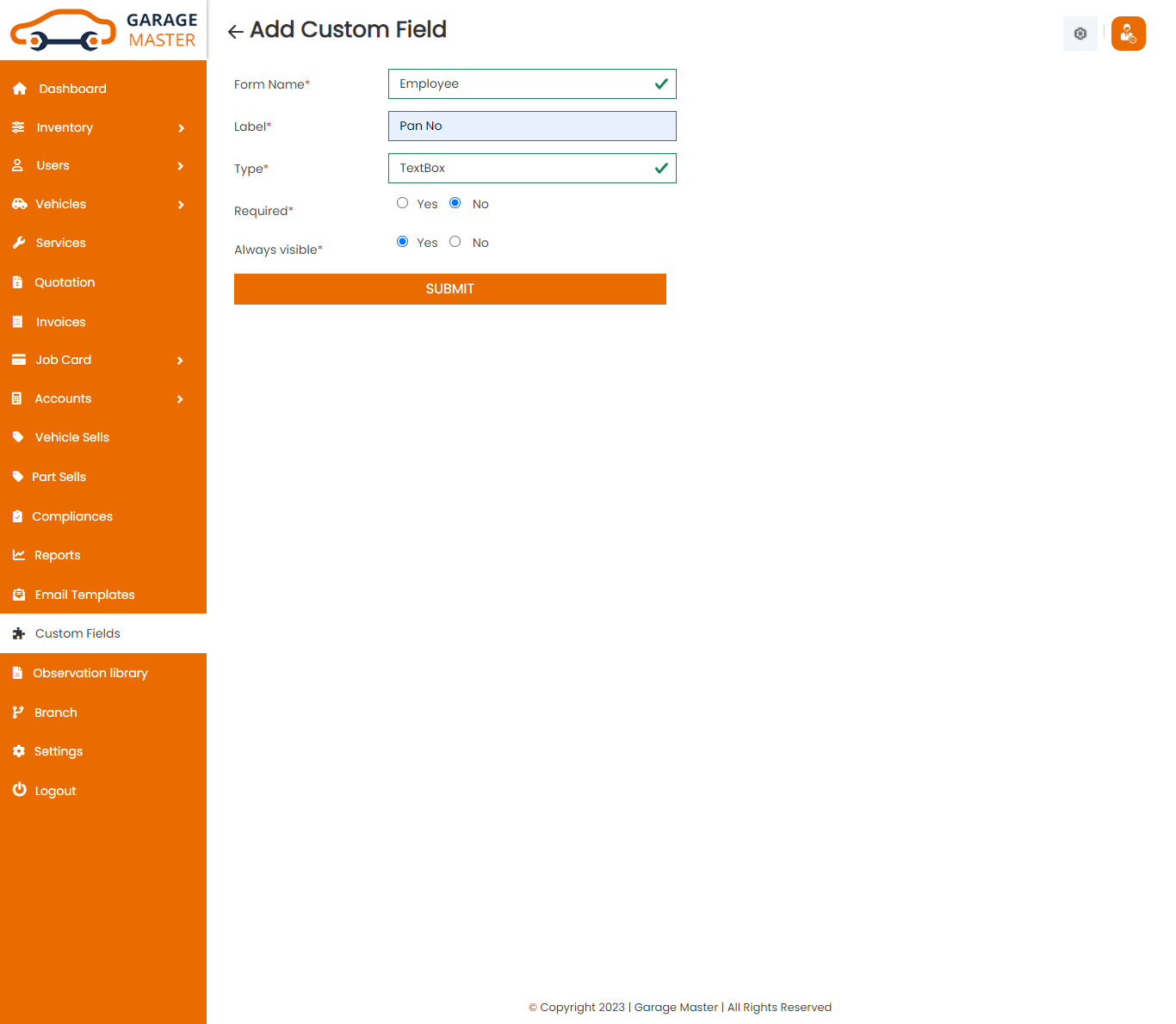Click the back arrow next to Add Custom Field

234,30
